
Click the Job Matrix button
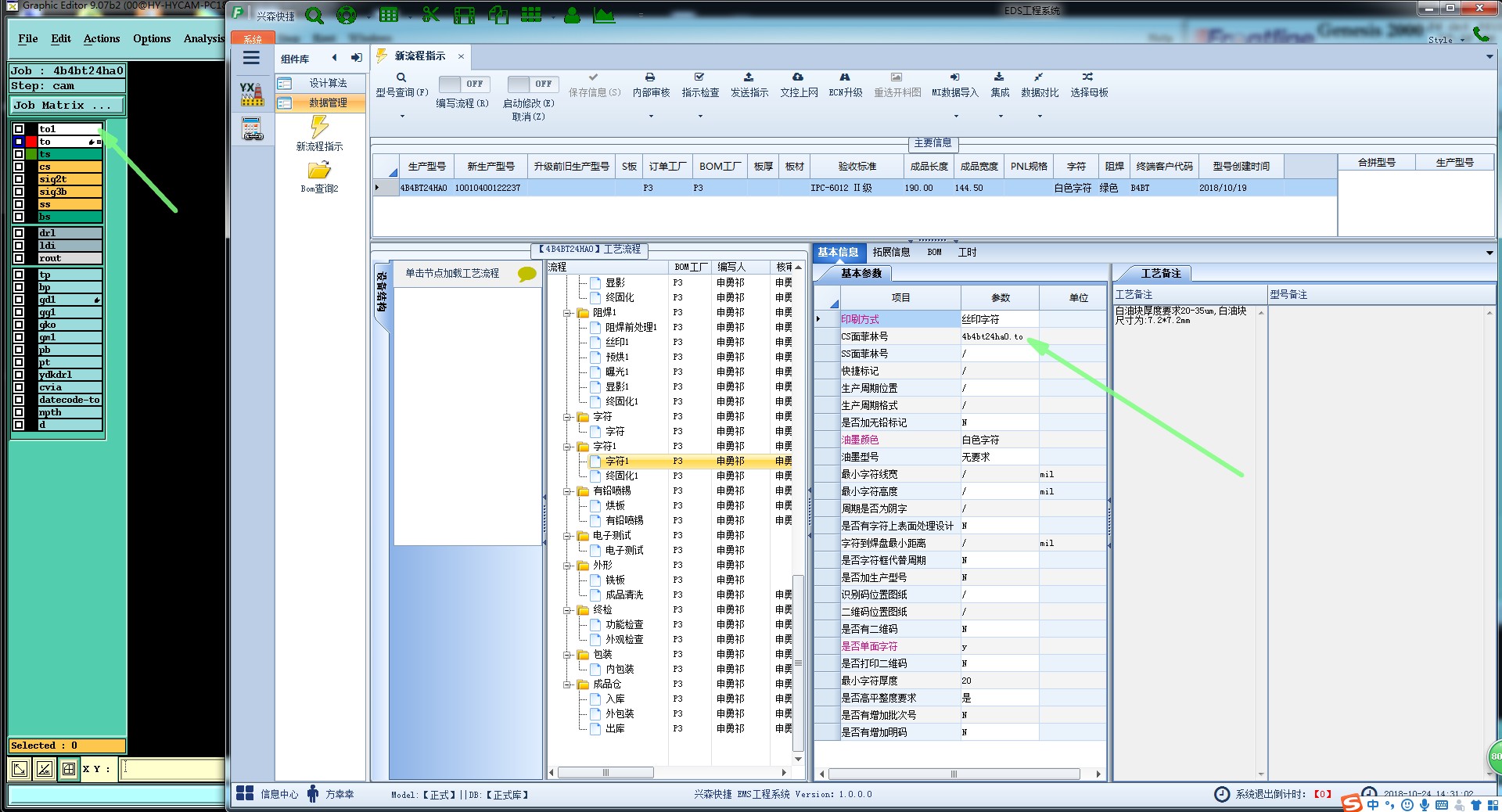[x=67, y=105]
